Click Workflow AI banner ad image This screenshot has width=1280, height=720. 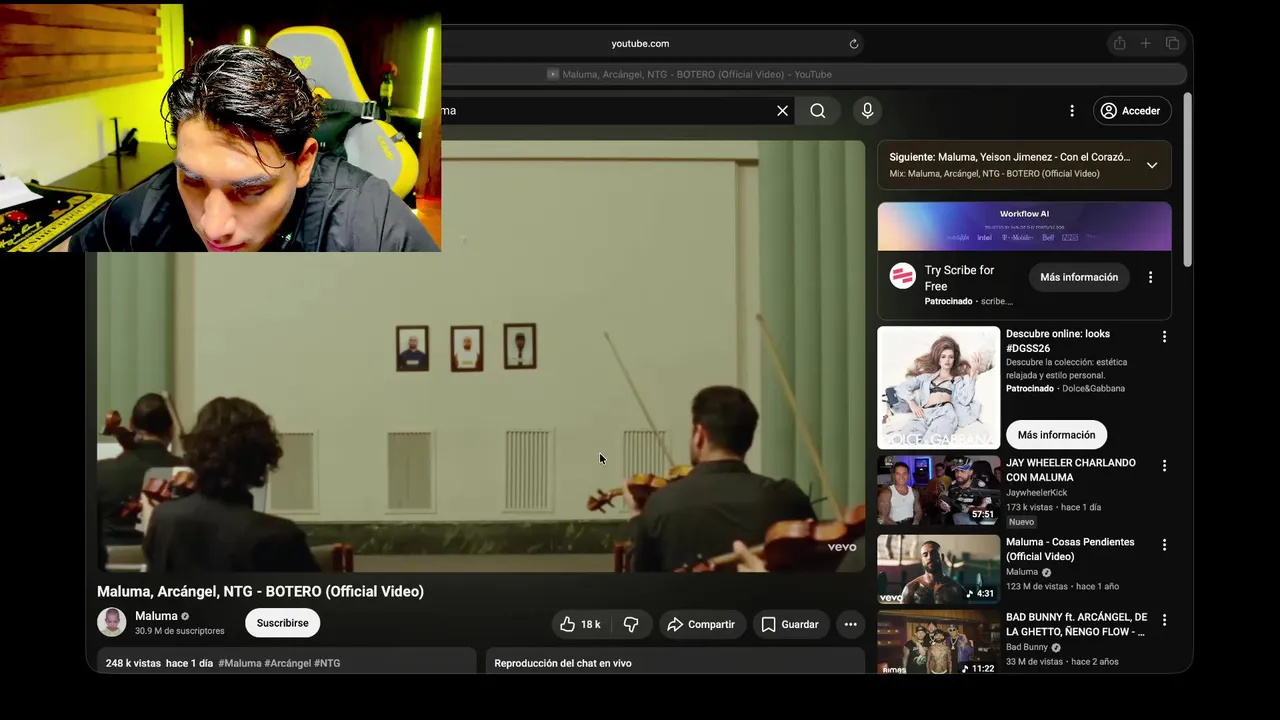pos(1024,226)
